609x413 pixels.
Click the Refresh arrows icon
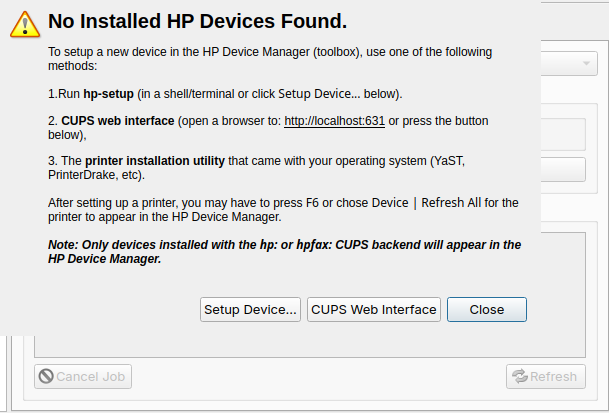pos(519,377)
